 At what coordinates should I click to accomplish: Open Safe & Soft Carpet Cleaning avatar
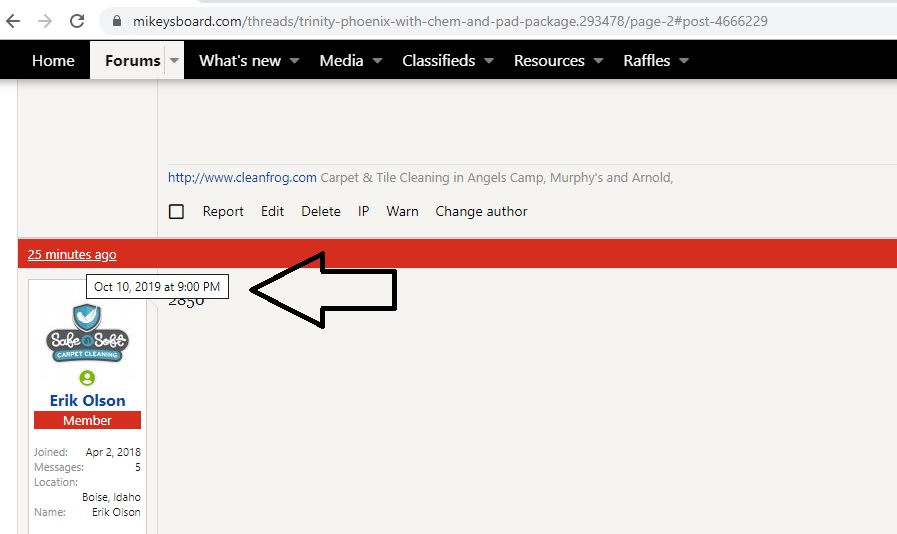coord(87,334)
